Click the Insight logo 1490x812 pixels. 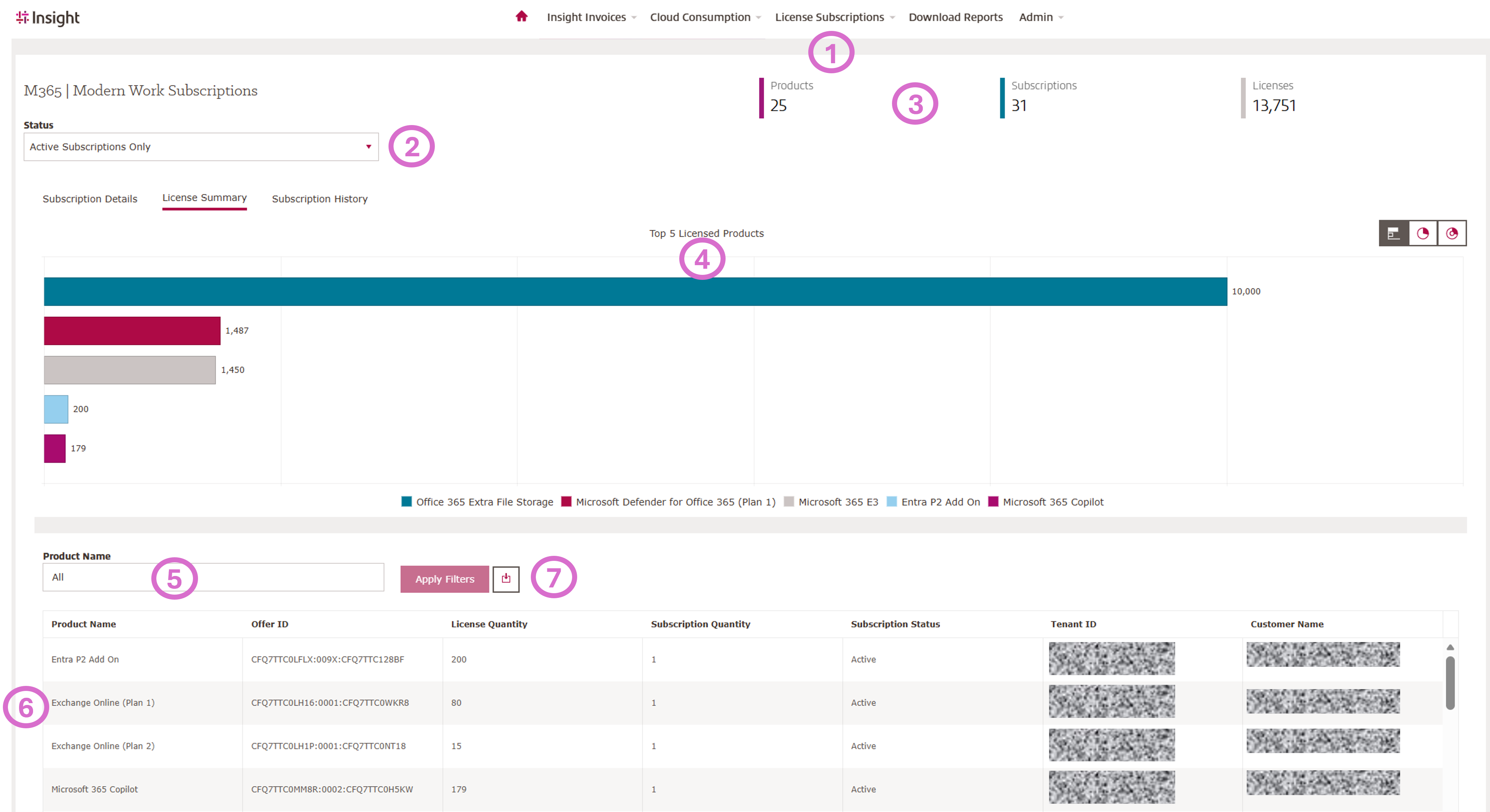pyautogui.click(x=47, y=17)
